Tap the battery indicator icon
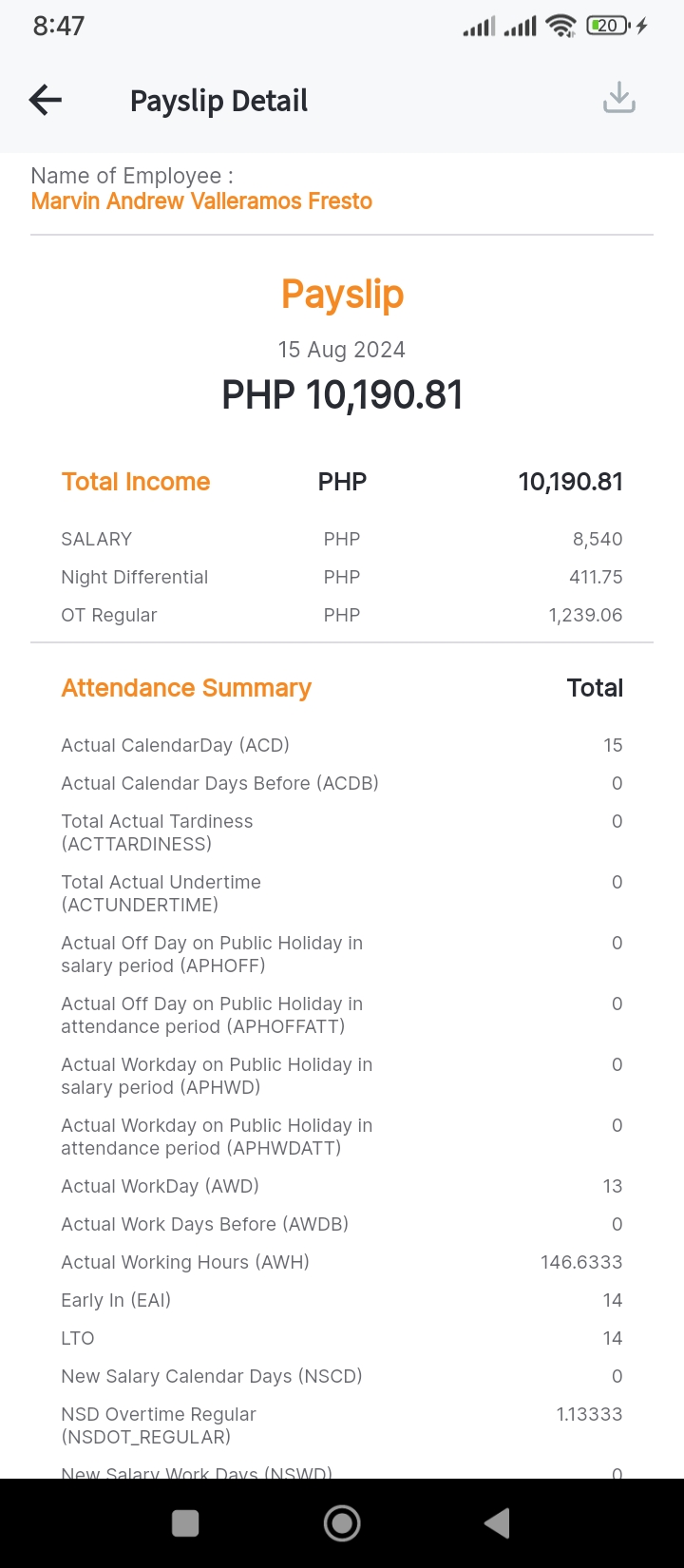 point(609,27)
